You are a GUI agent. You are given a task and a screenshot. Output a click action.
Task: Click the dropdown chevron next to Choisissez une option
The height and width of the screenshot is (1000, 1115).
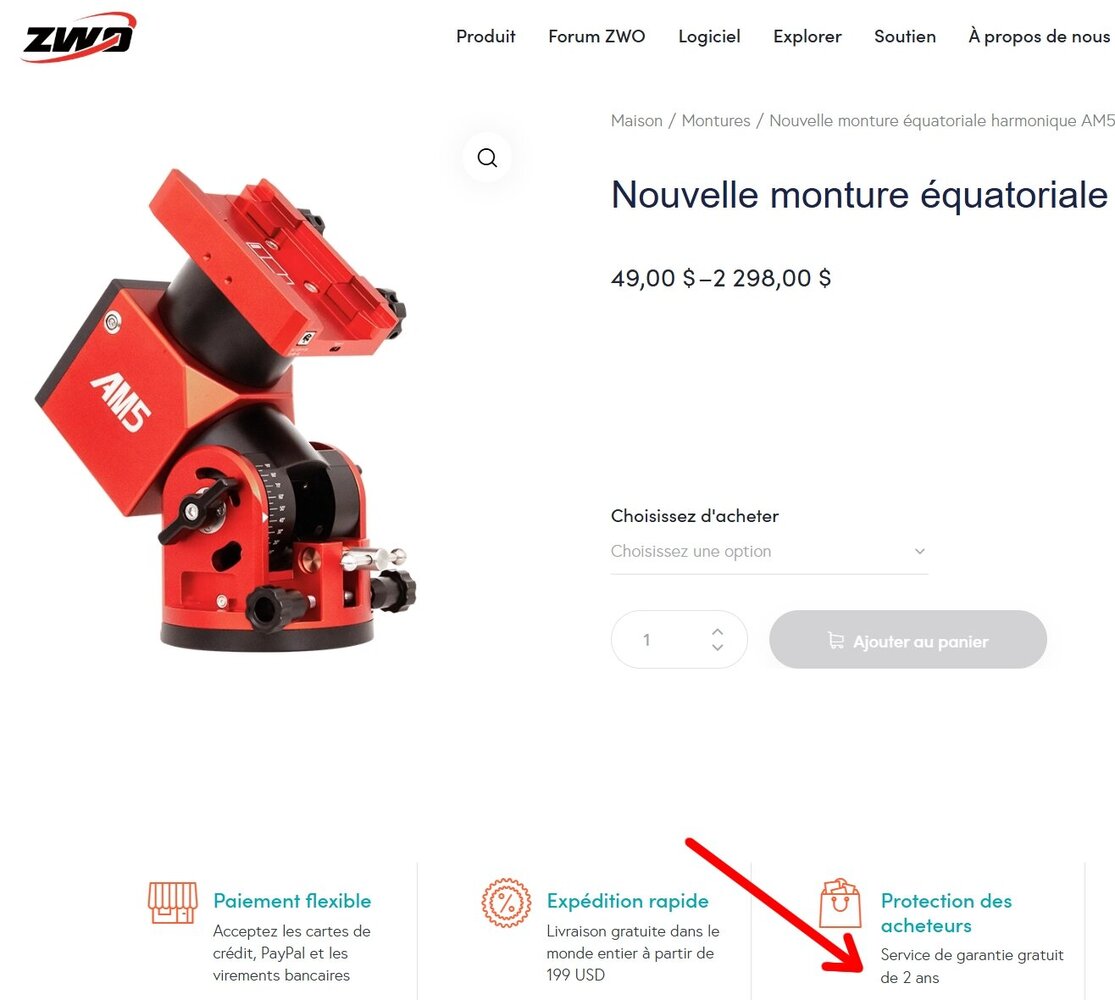point(919,551)
